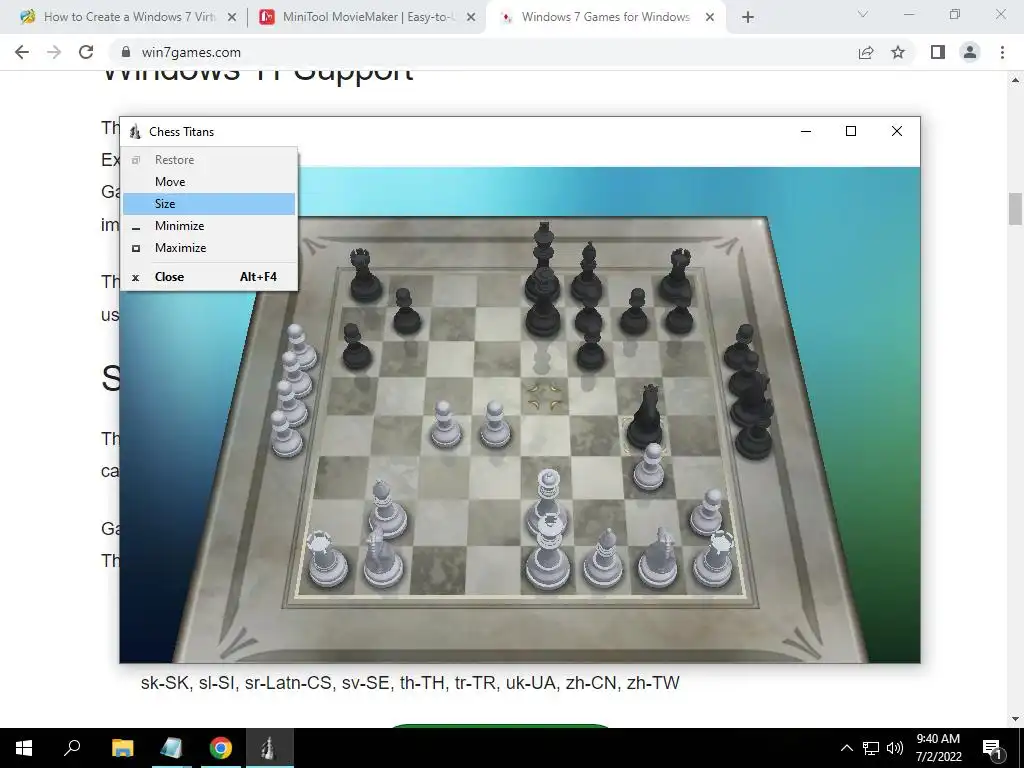Bookmark this page with the star
The width and height of the screenshot is (1024, 768).
[x=898, y=53]
